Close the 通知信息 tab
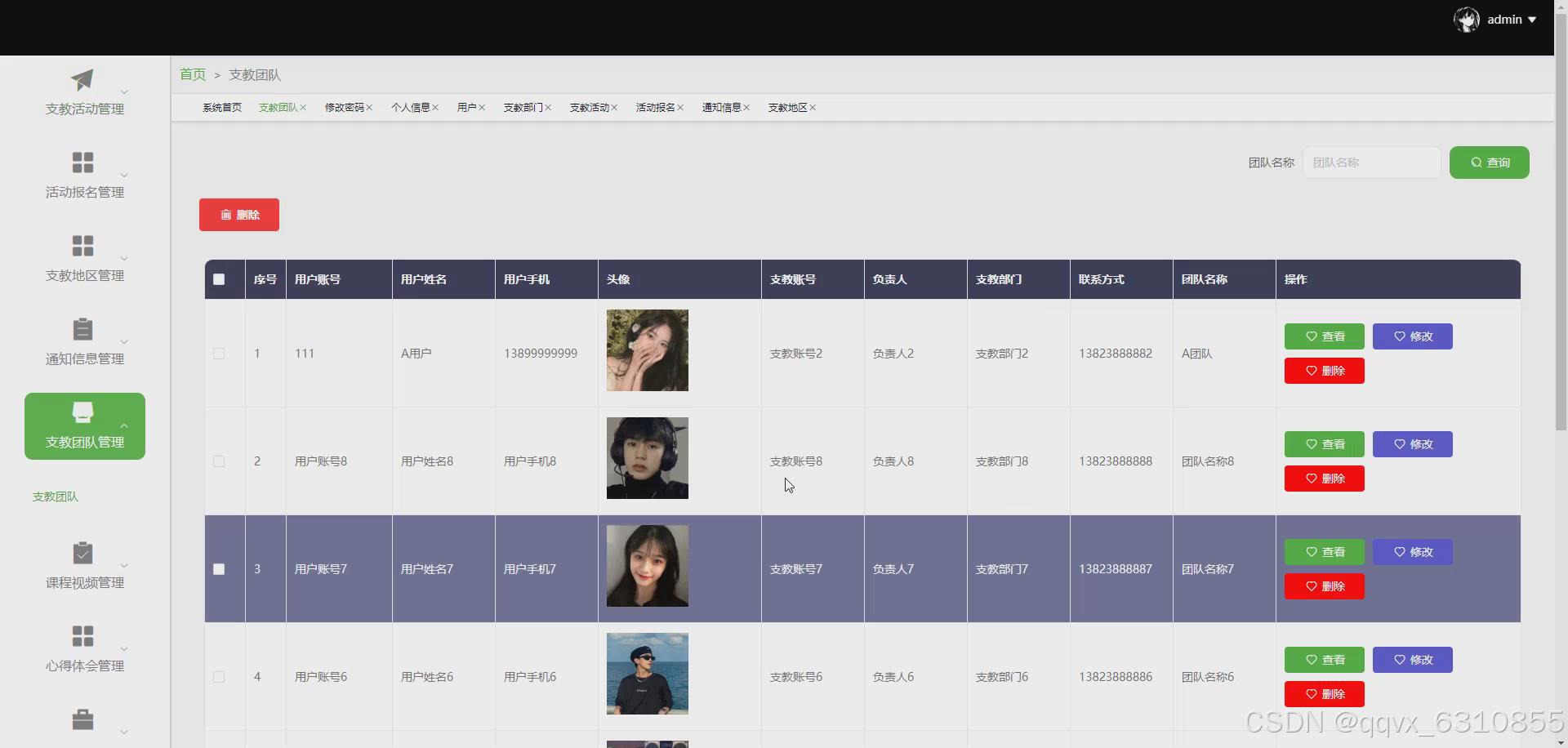This screenshot has width=1568, height=748. tap(746, 108)
